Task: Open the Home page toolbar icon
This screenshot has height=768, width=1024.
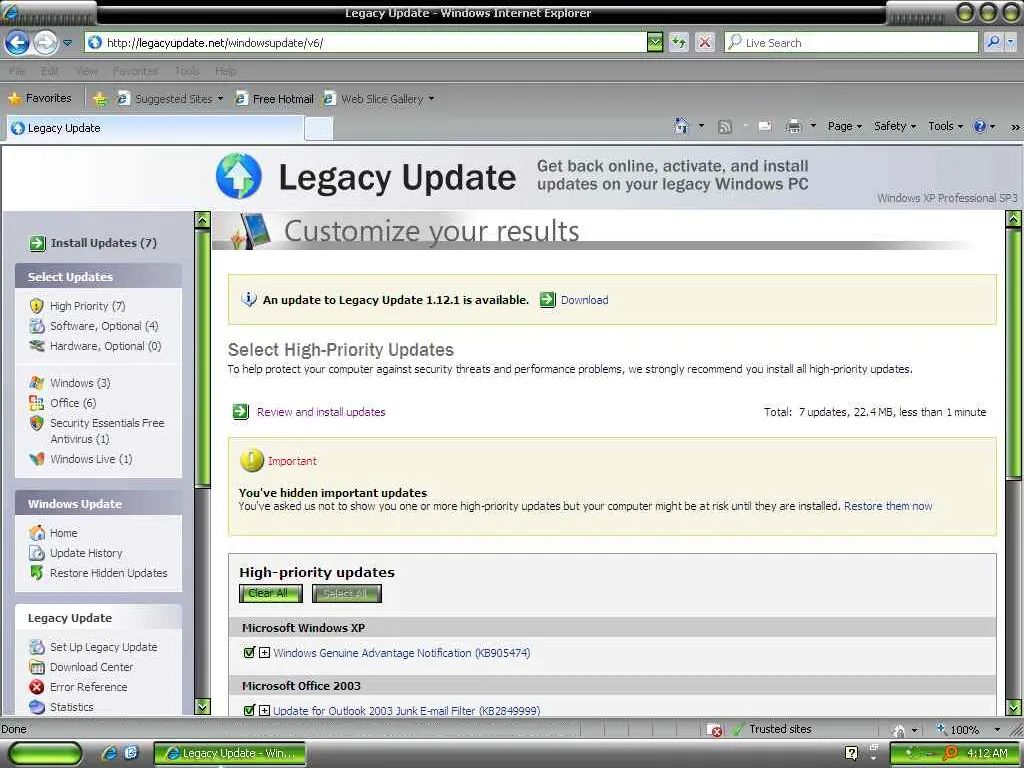Action: tap(681, 126)
